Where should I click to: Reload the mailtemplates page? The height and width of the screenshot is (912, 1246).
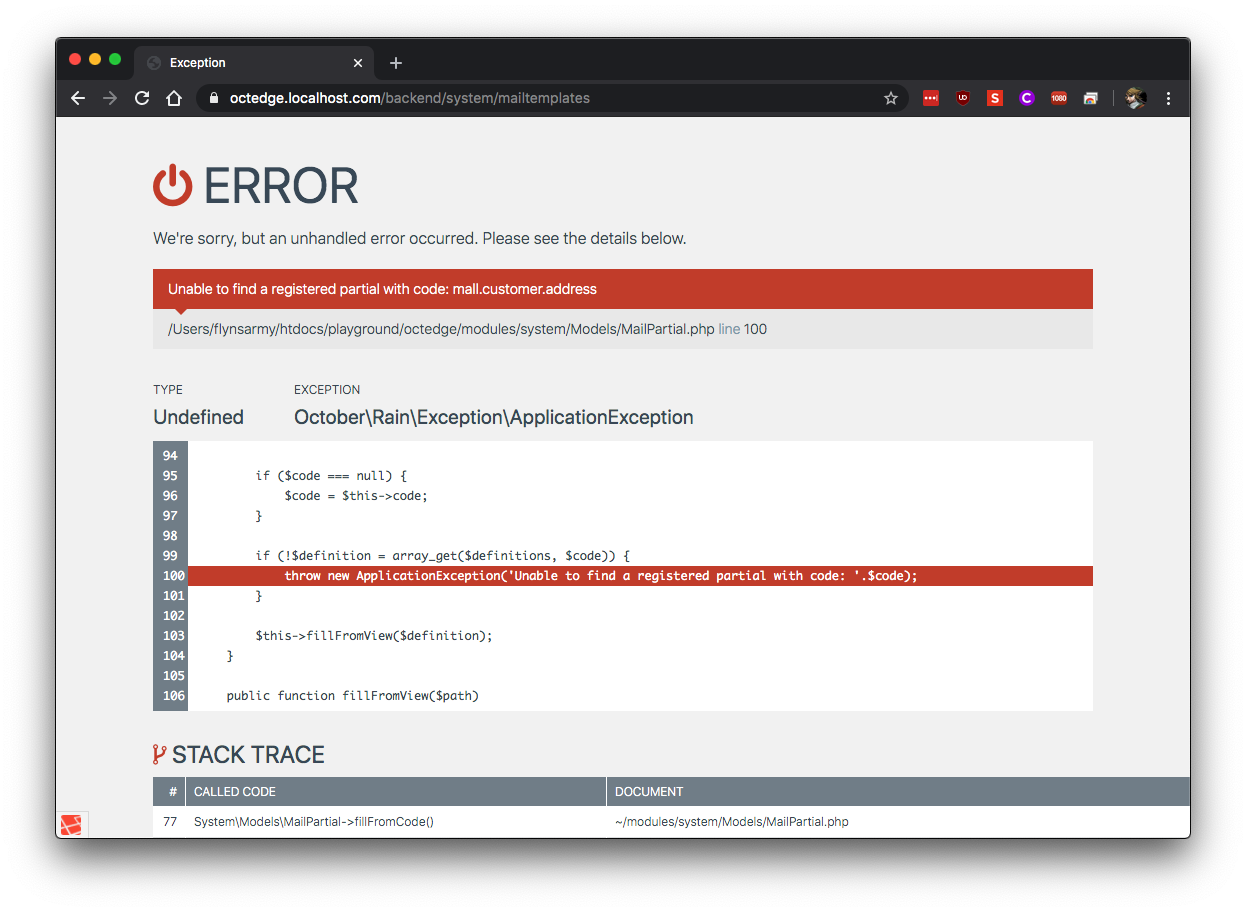142,98
